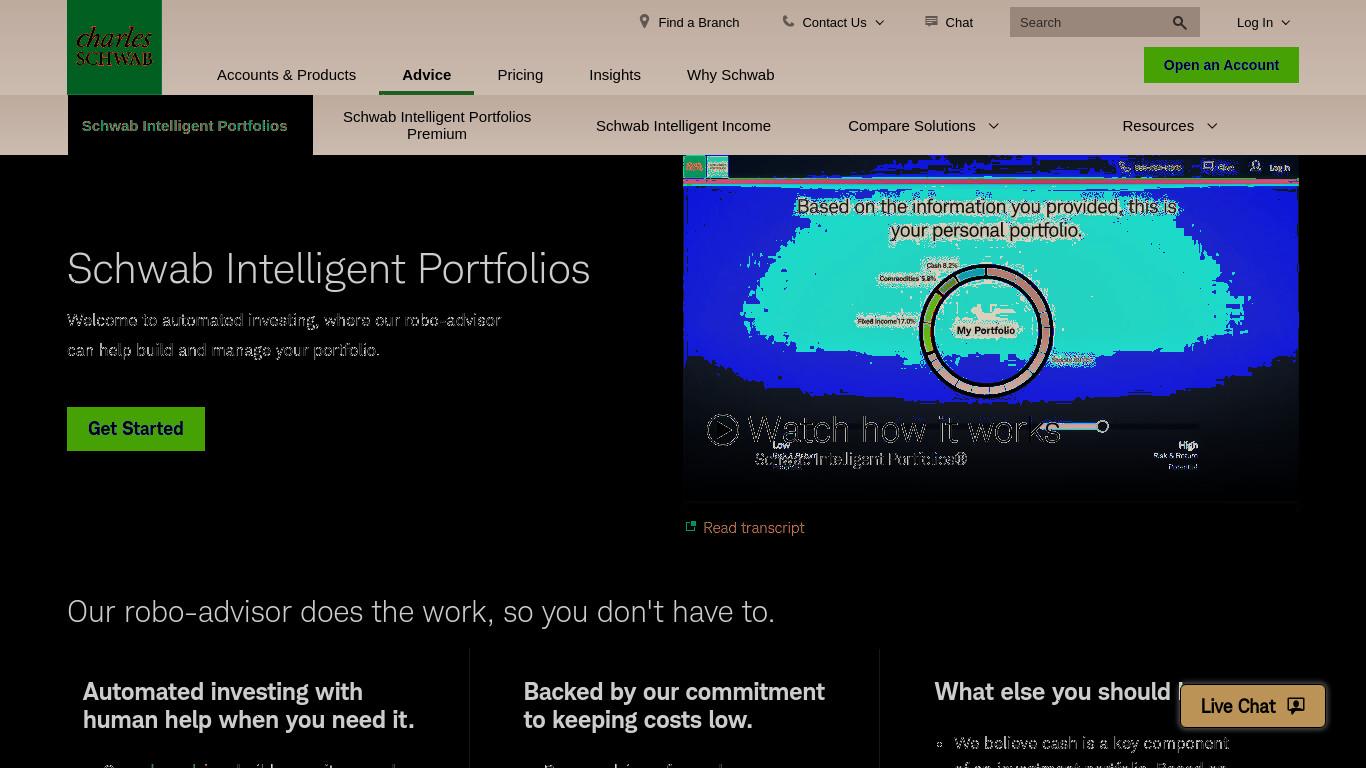Open Accounts & Products menu

point(286,74)
